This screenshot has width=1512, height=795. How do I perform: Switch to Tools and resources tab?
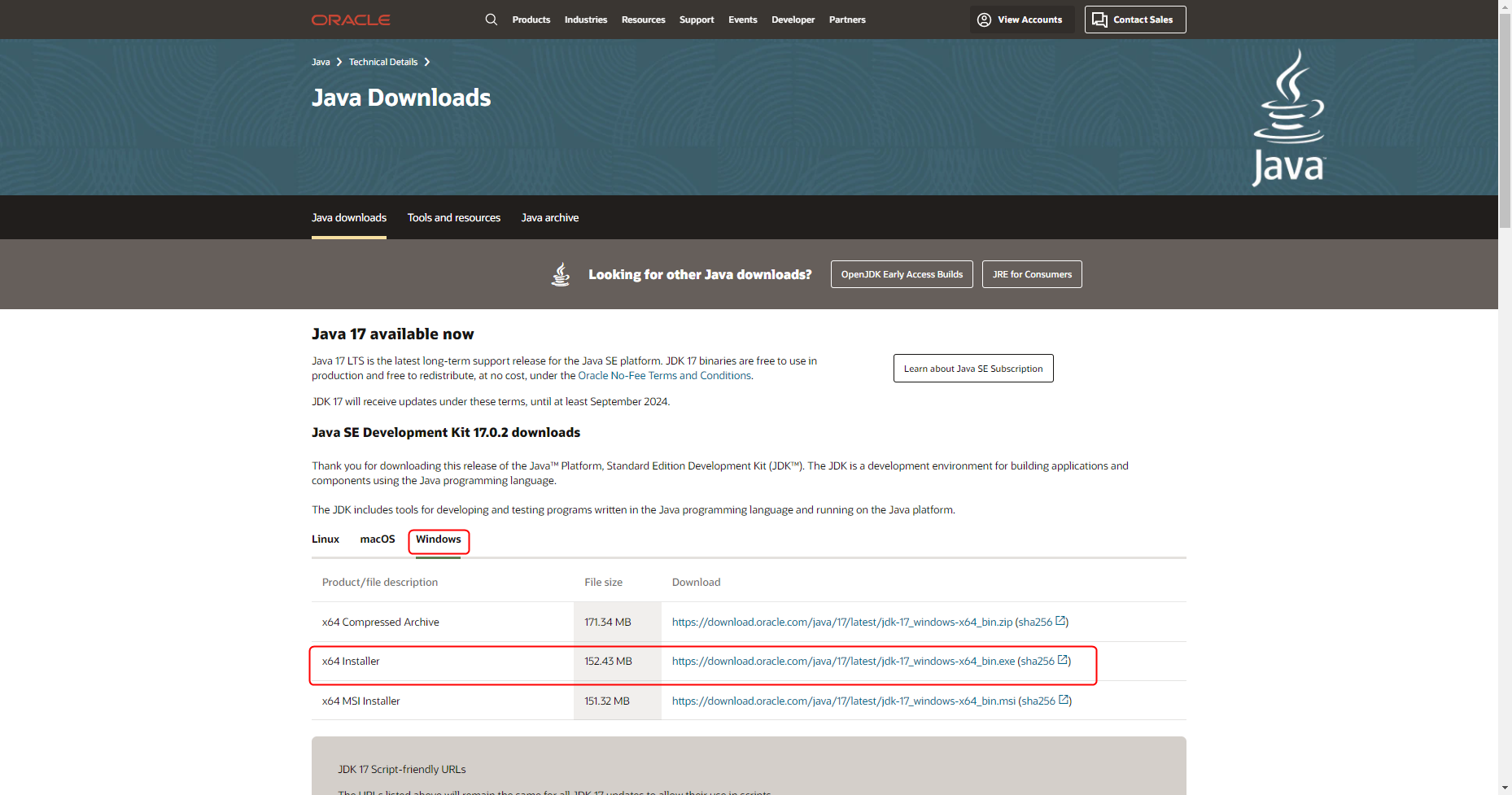coord(454,217)
